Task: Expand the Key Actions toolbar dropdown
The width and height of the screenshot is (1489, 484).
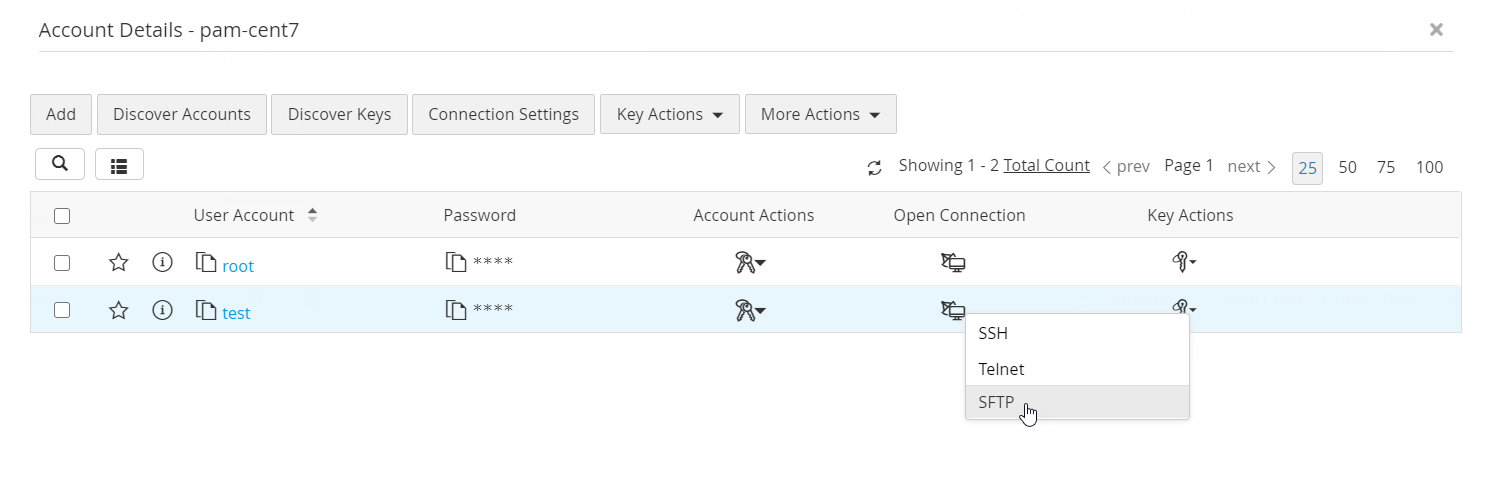Action: pyautogui.click(x=669, y=114)
